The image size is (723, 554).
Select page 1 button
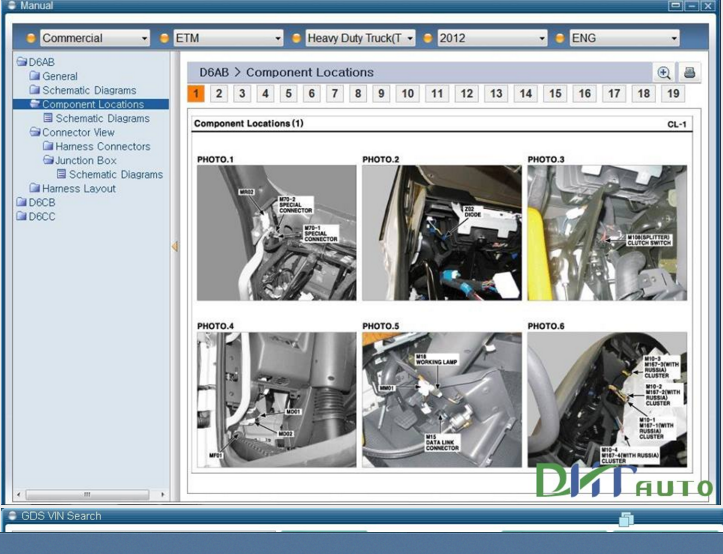(196, 94)
